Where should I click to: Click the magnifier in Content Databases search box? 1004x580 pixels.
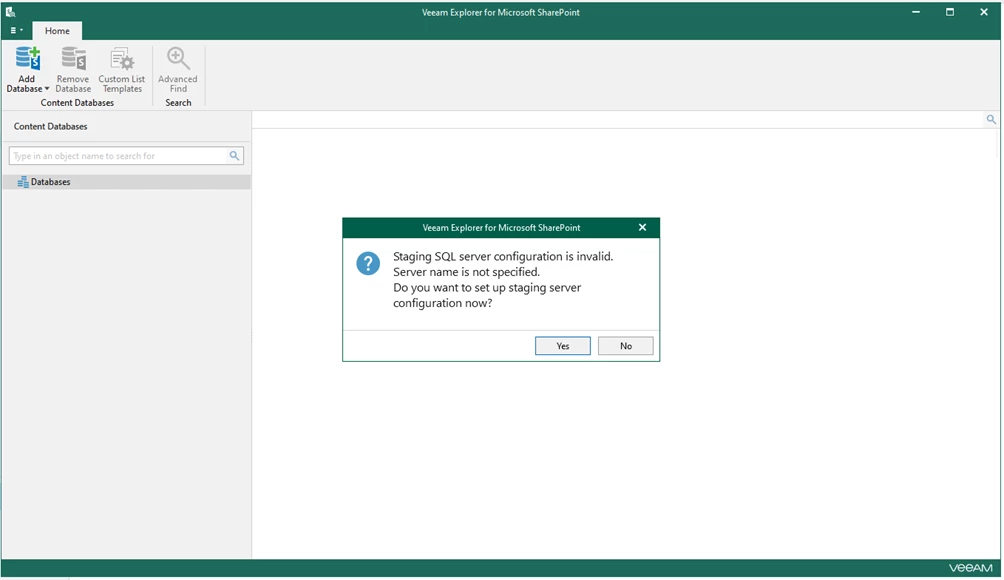click(234, 156)
